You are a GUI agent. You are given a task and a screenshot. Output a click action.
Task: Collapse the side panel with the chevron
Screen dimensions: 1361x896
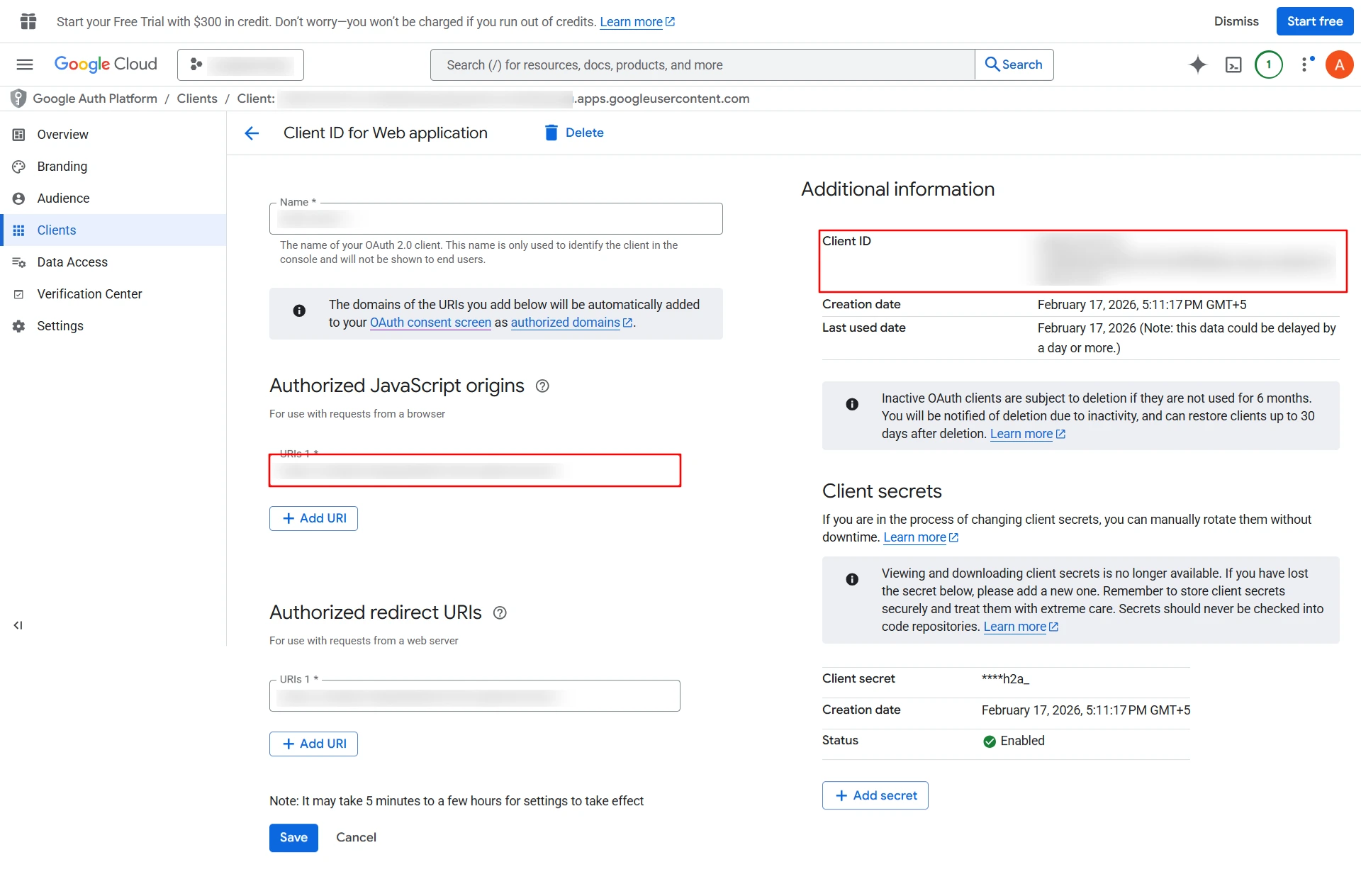tap(18, 625)
